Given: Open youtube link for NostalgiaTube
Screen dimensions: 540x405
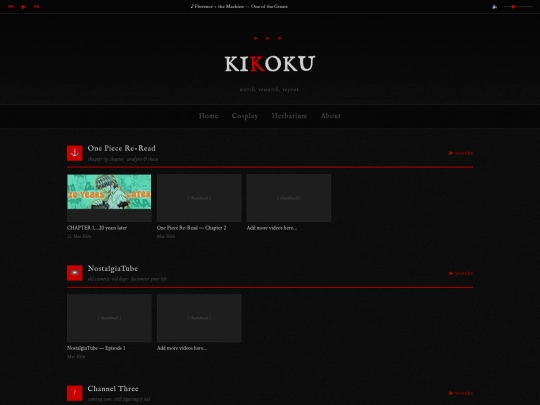Looking at the screenshot, I should point(461,273).
